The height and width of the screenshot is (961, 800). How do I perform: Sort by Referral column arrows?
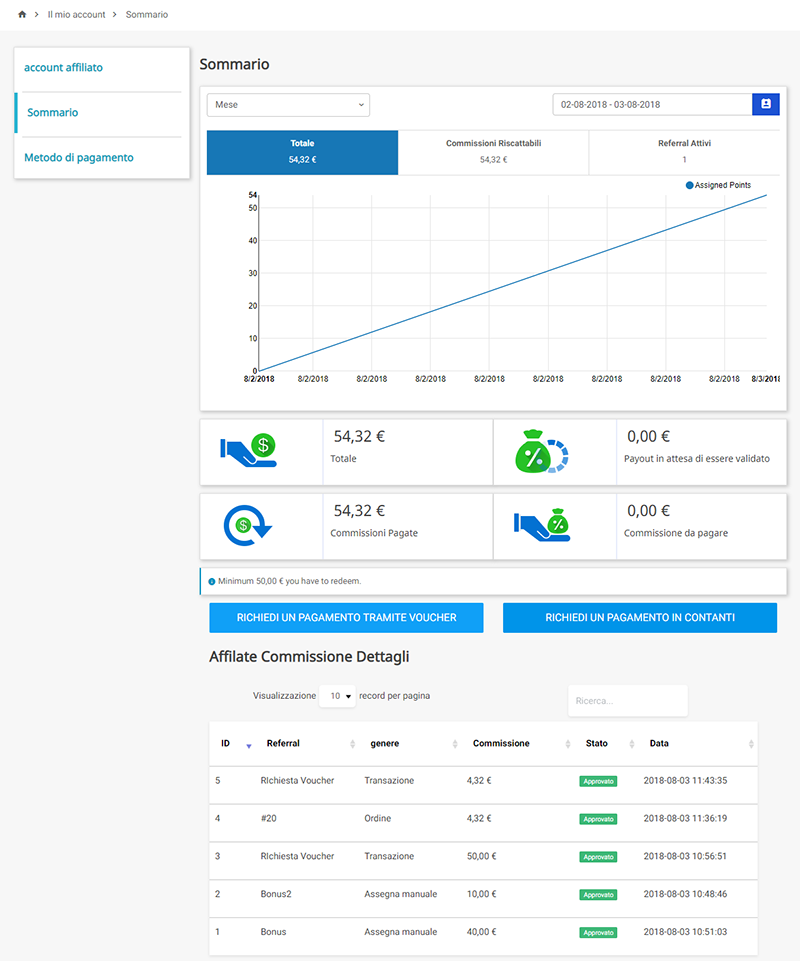352,744
